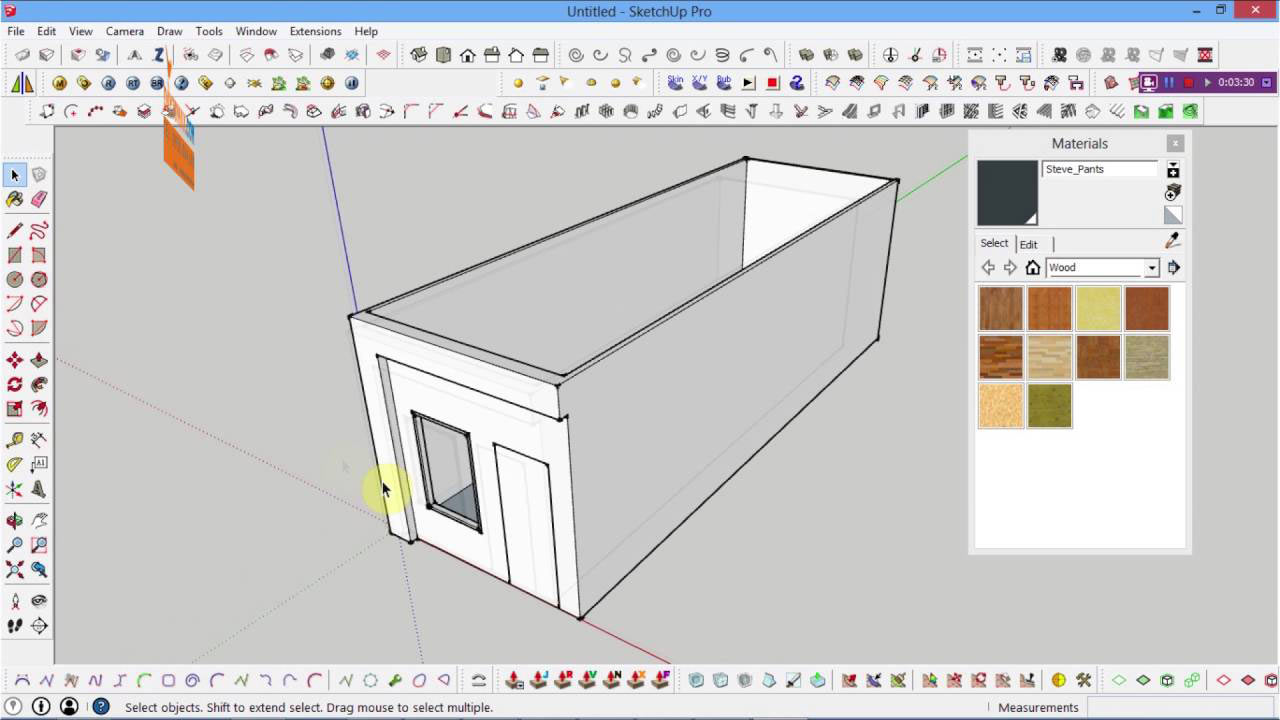Activate the Select arrow tool
Viewport: 1280px width, 720px height.
point(13,175)
